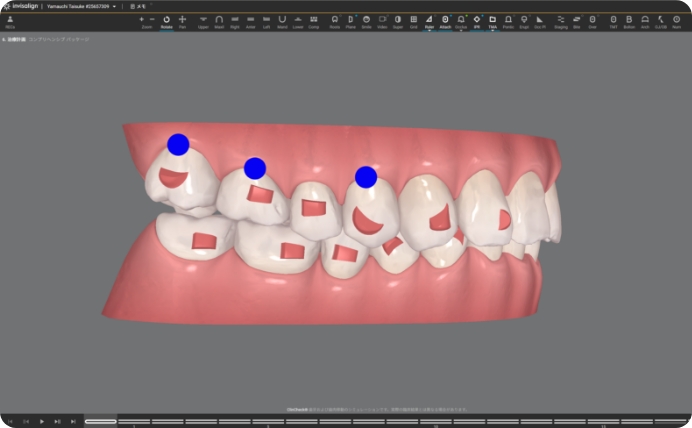Toggle the Attach attachments display
The image size is (692, 428).
pos(445,20)
